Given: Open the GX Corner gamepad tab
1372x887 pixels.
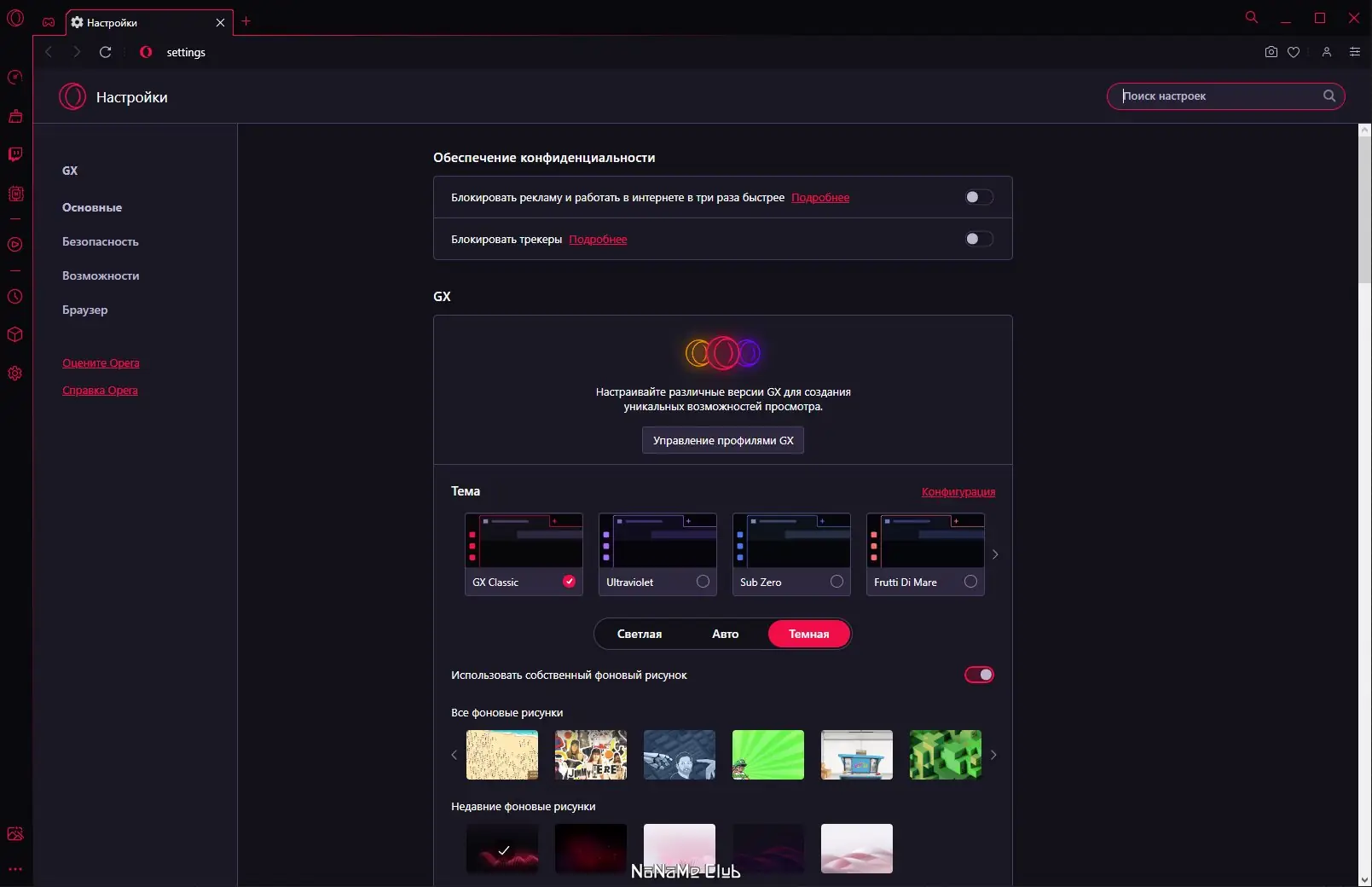Looking at the screenshot, I should click(49, 22).
